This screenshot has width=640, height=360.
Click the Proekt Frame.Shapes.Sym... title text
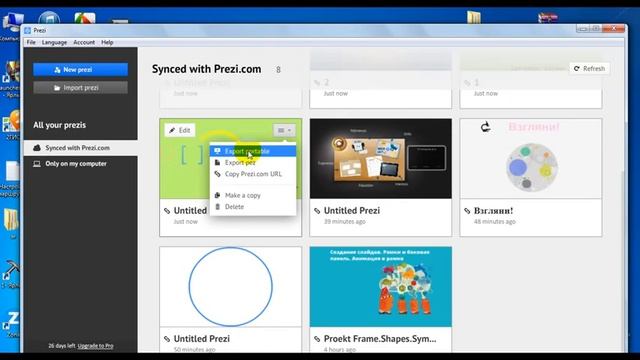click(380, 339)
